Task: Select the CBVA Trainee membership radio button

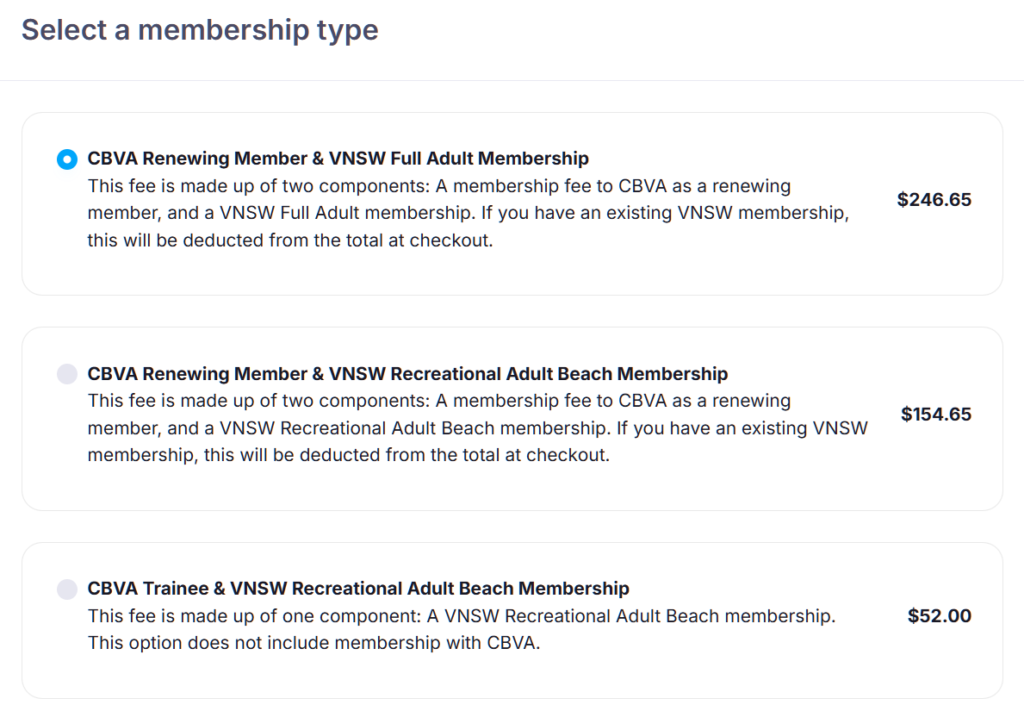Action: point(67,589)
